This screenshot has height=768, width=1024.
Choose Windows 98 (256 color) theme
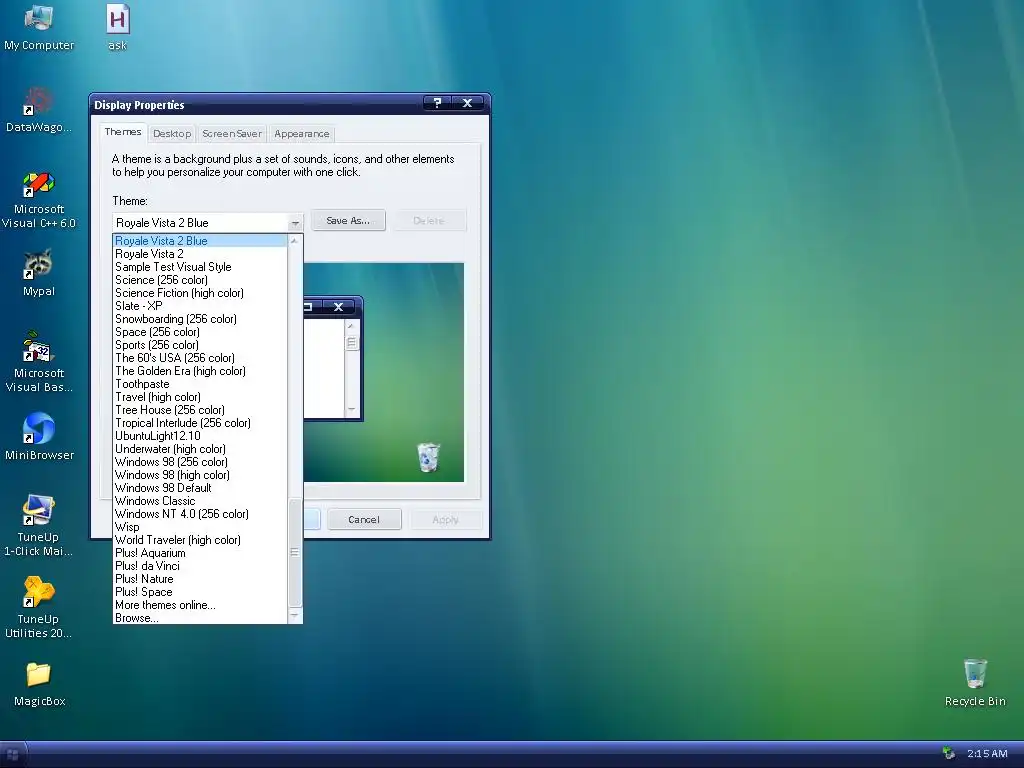pyautogui.click(x=200, y=462)
